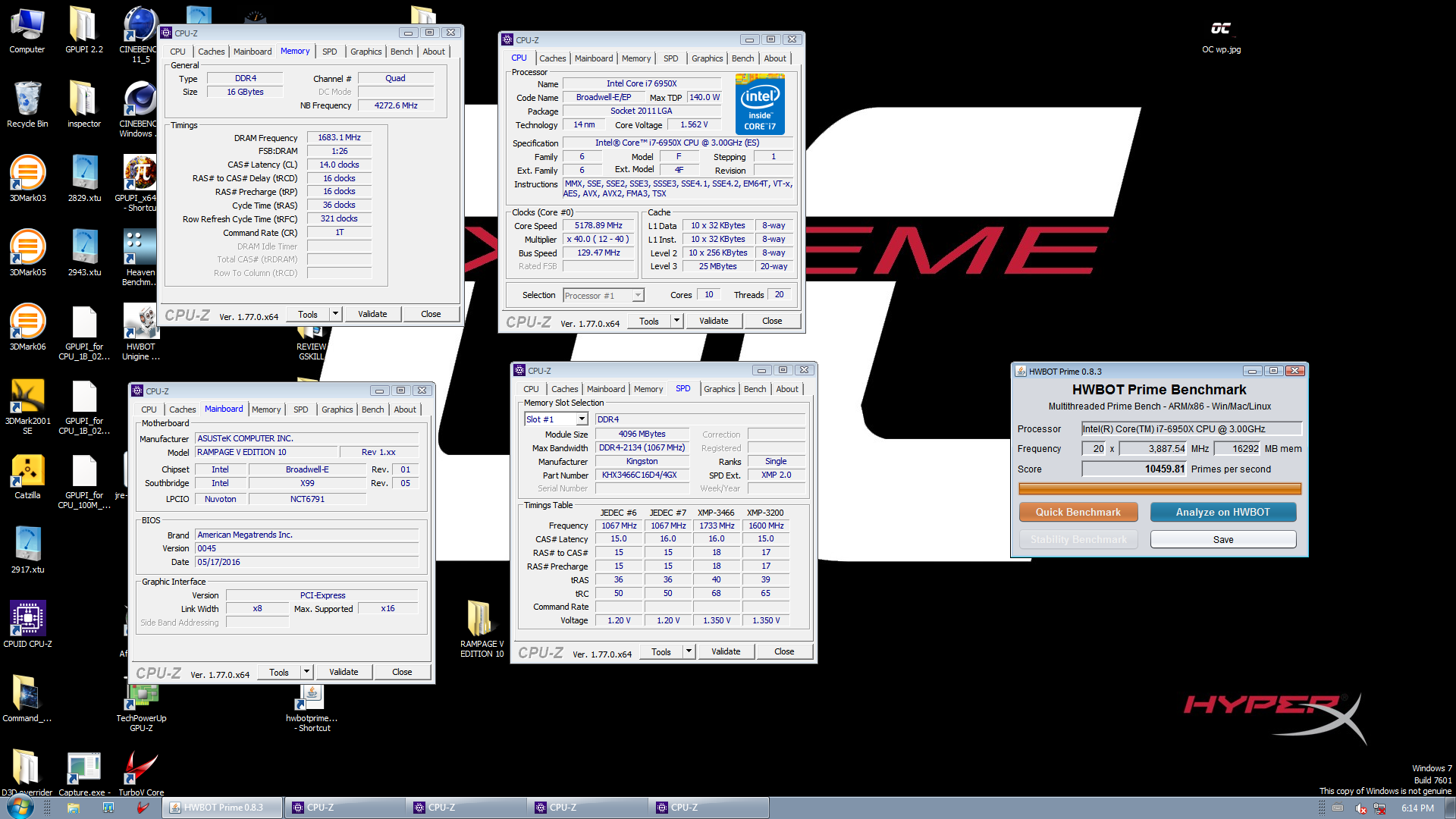1456x819 pixels.
Task: Launch 3DMark06 desktop shortcut
Action: (x=27, y=328)
